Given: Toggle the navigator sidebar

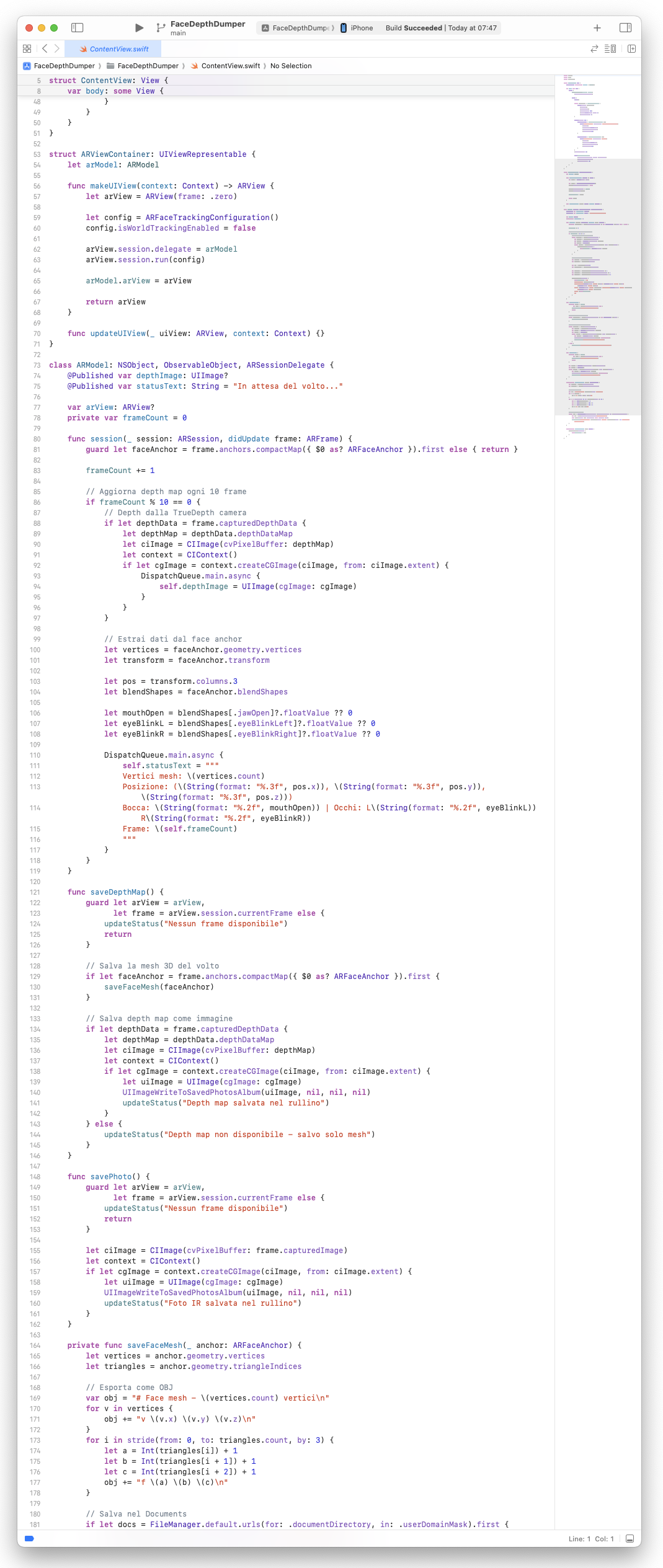Looking at the screenshot, I should 78,28.
